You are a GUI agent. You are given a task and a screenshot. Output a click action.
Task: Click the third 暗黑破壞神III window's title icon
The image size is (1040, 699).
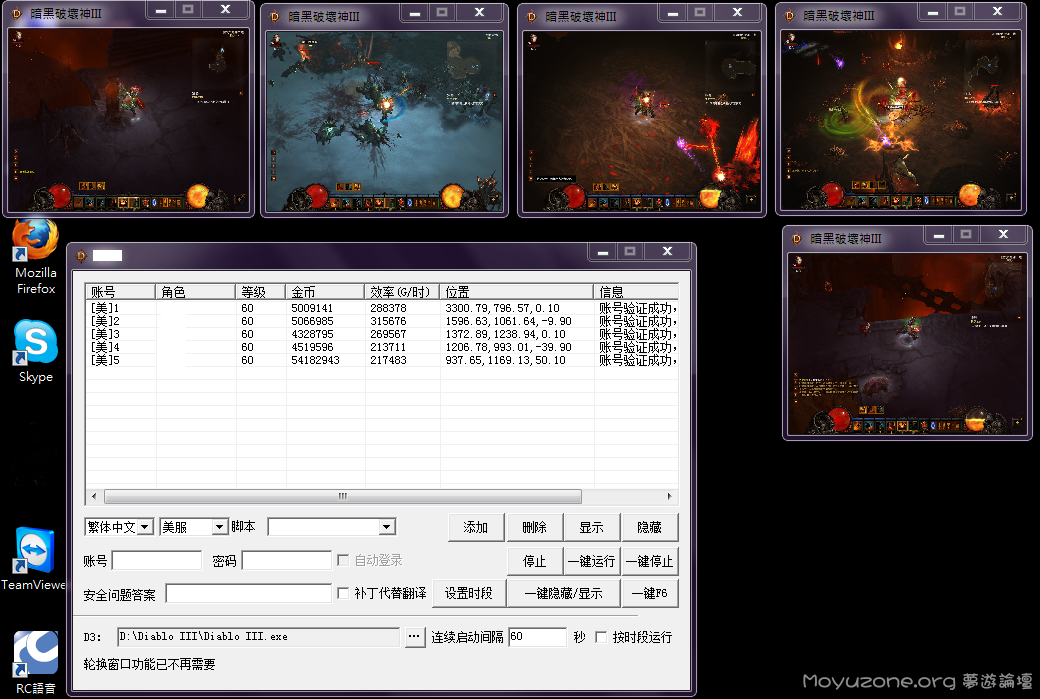531,17
